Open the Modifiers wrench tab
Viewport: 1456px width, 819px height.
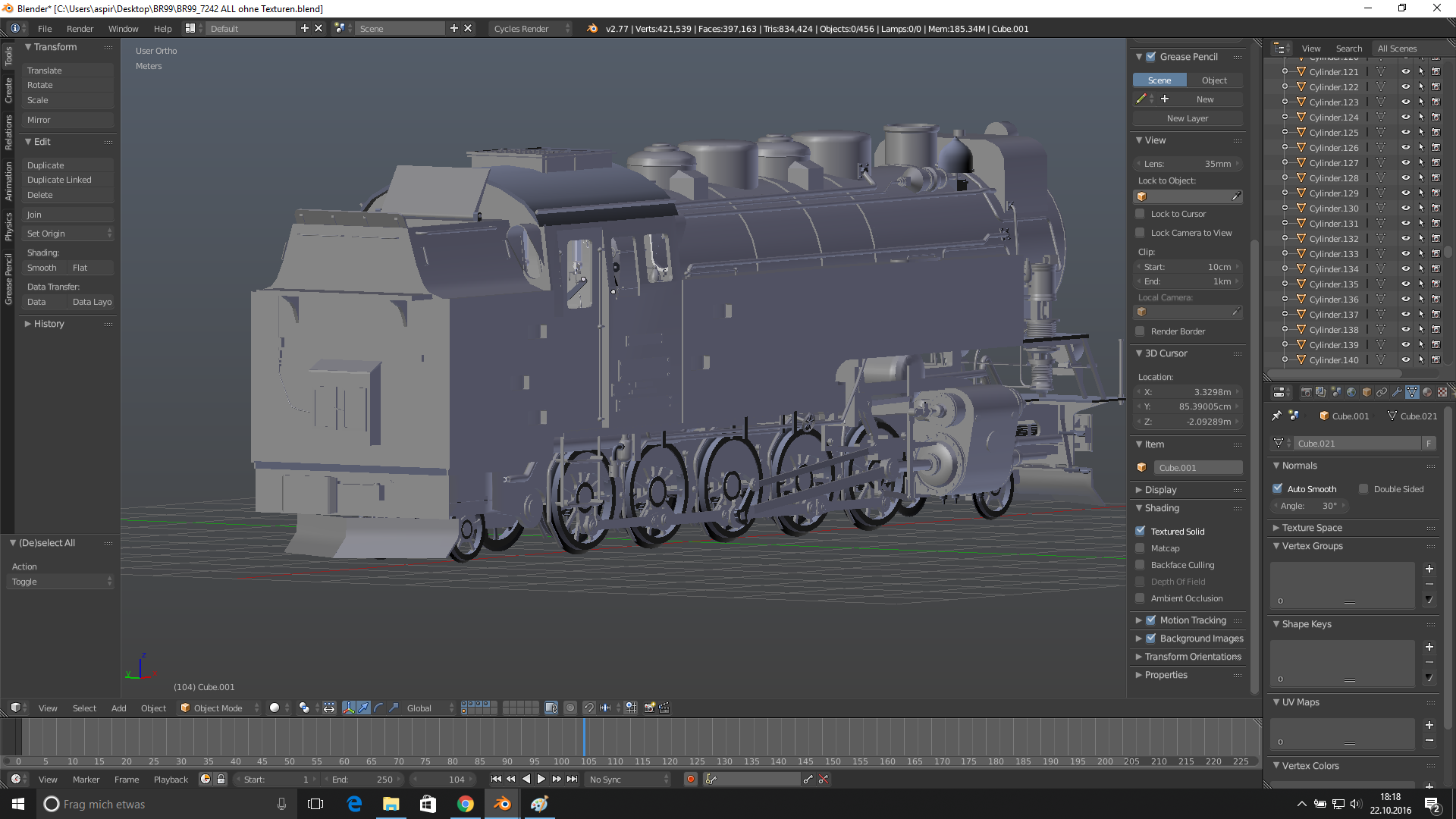point(1397,392)
